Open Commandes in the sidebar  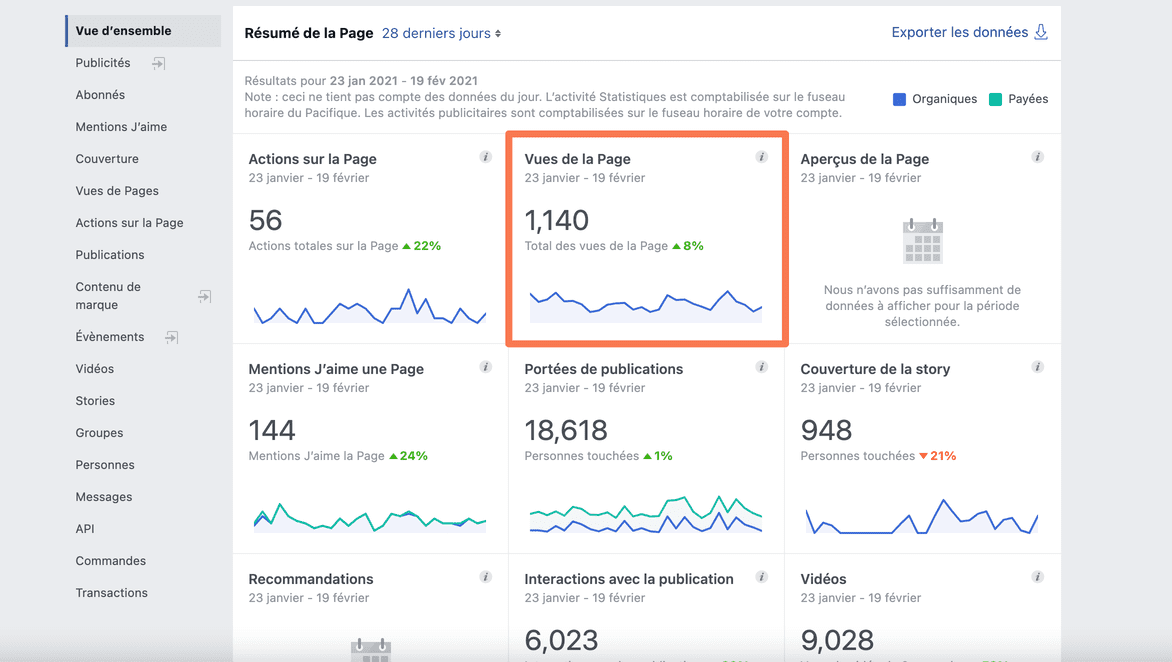(111, 561)
